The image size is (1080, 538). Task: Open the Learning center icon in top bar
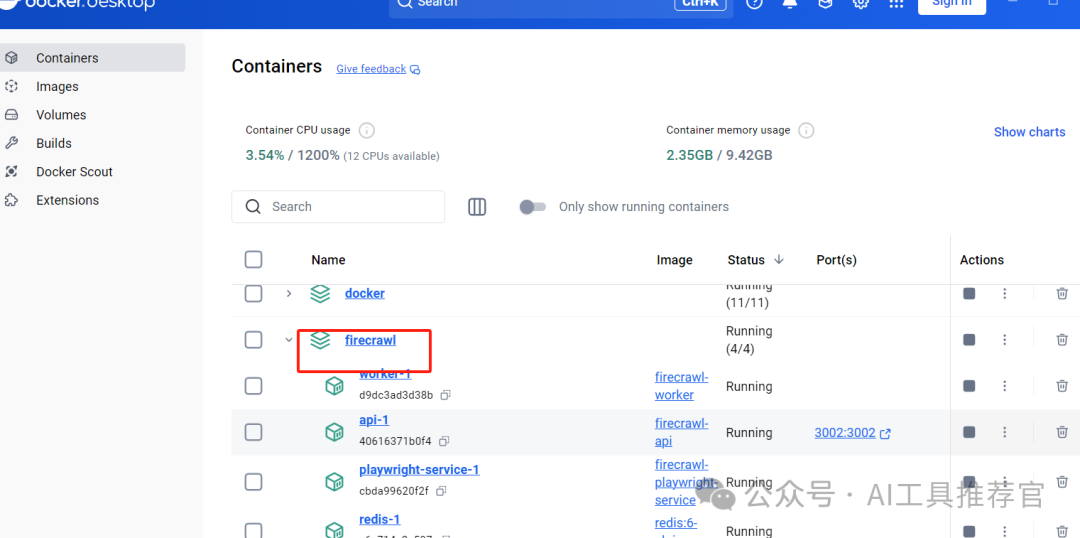(825, 3)
